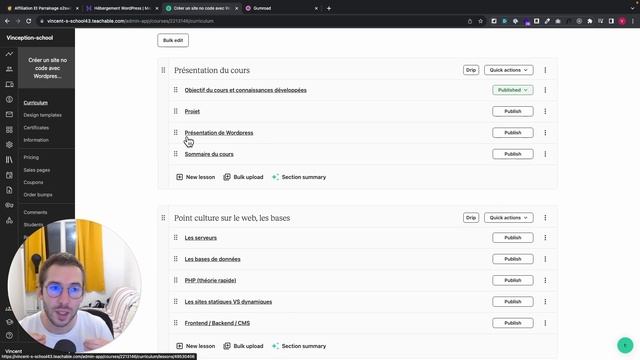Add New lesson under Présentation du cours
This screenshot has width=640, height=360.
(x=196, y=177)
